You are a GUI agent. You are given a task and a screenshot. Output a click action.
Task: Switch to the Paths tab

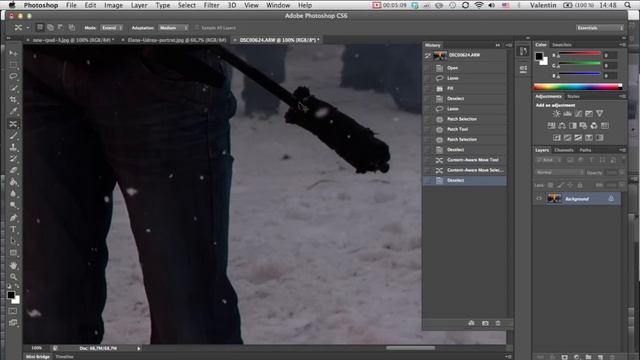tap(585, 150)
